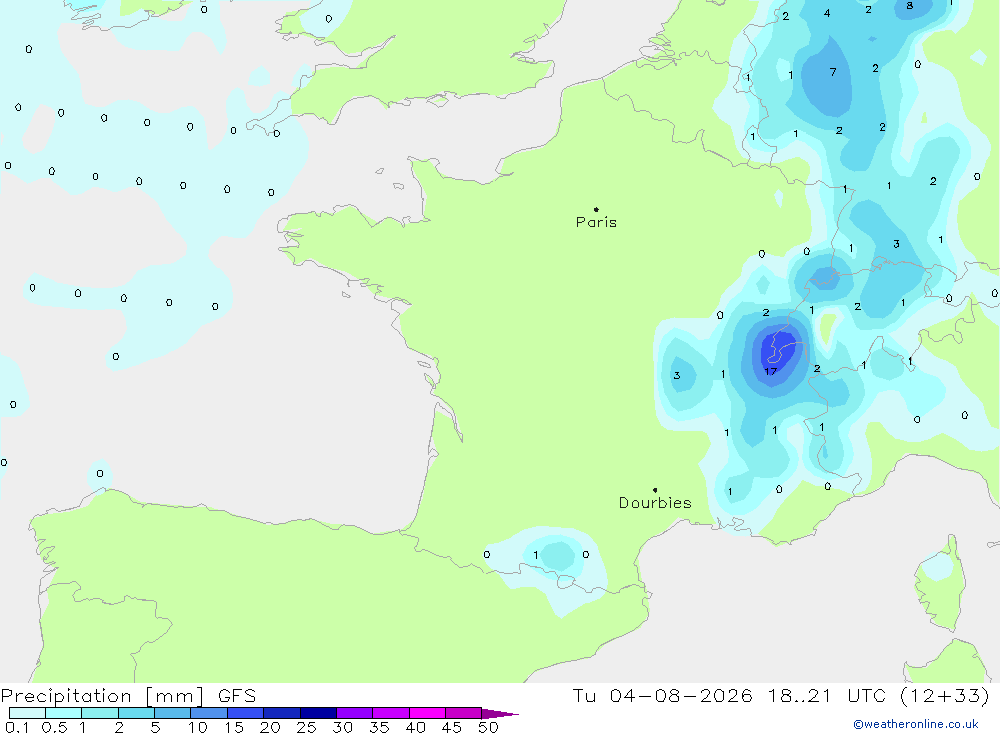The width and height of the screenshot is (1000, 733).
Task: Click the 17 mm precipitation value
Action: coord(770,371)
